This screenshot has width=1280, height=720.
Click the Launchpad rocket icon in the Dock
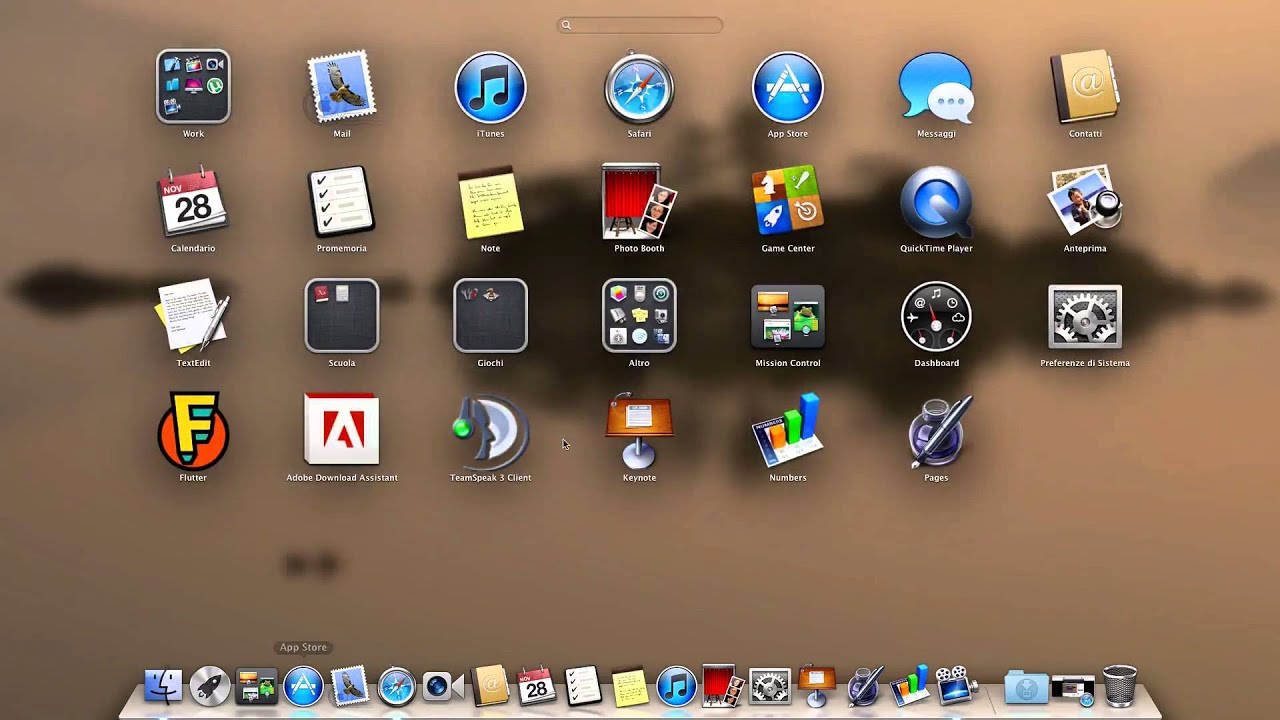pos(210,687)
